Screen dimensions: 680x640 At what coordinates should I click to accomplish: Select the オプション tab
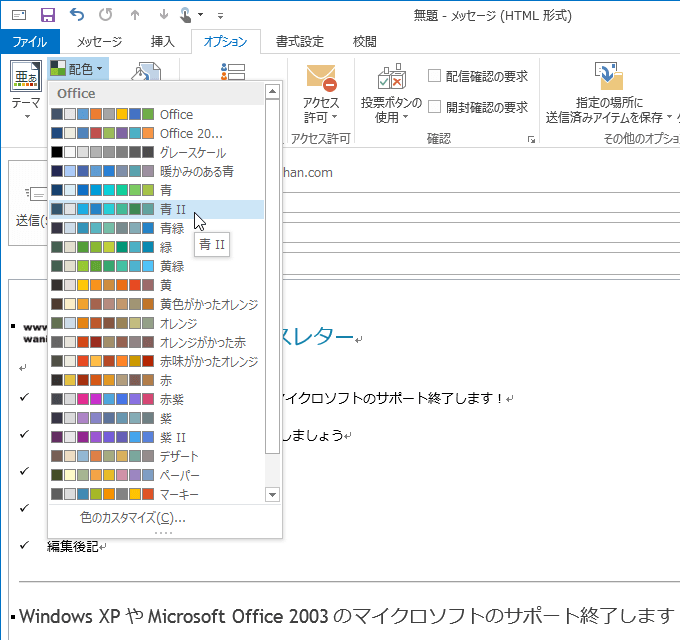point(226,42)
